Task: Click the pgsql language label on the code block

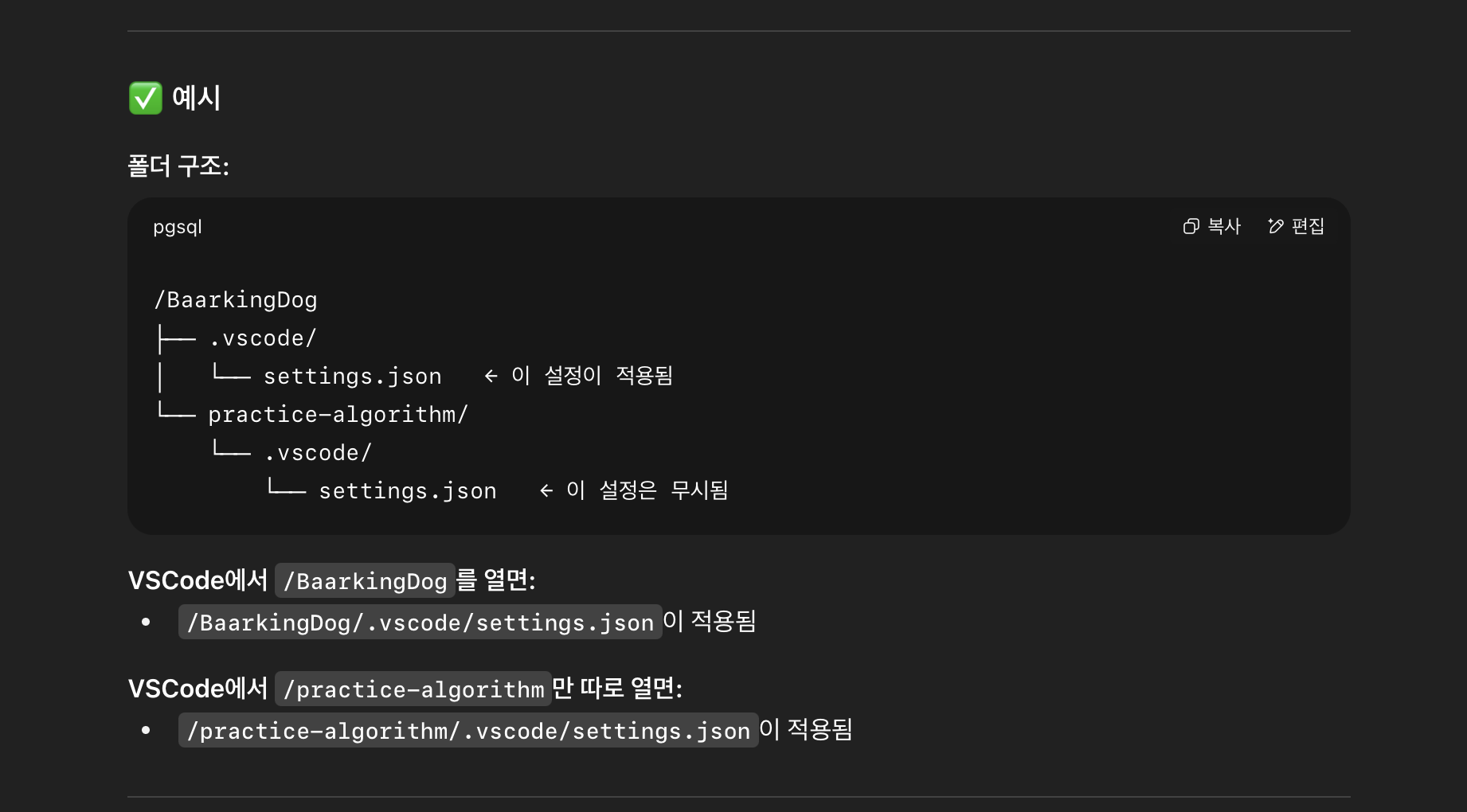Action: click(x=178, y=228)
